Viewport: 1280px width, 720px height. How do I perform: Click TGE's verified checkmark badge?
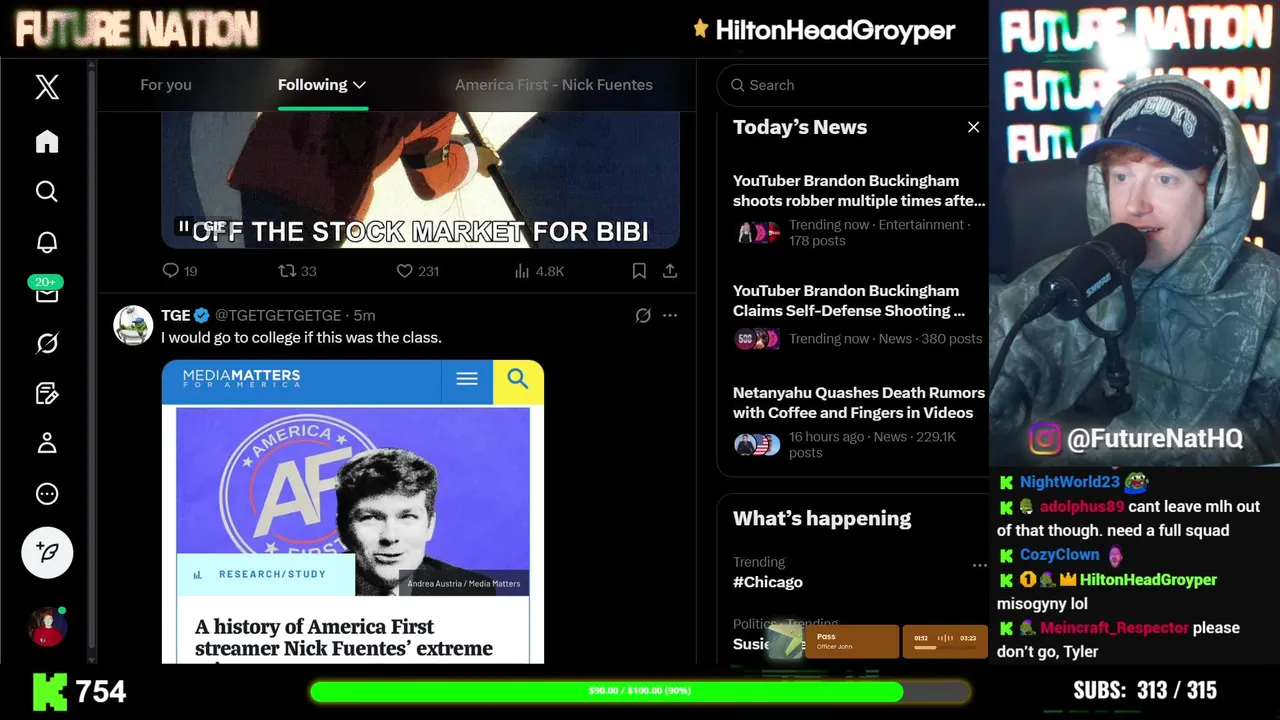(201, 315)
